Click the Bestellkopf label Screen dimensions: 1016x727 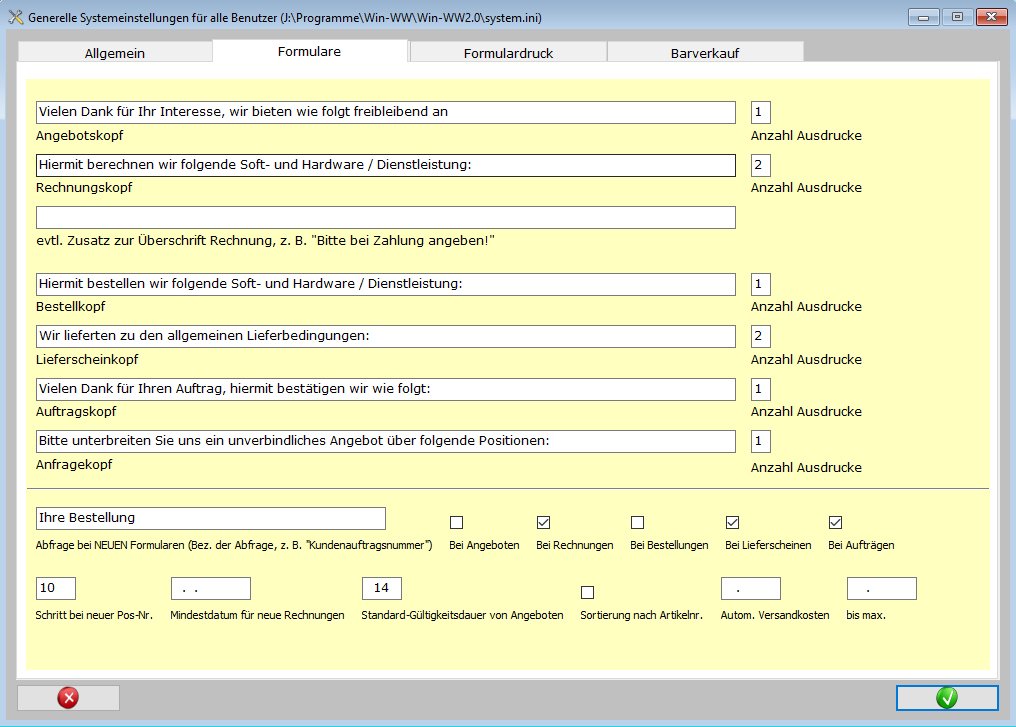tap(70, 306)
